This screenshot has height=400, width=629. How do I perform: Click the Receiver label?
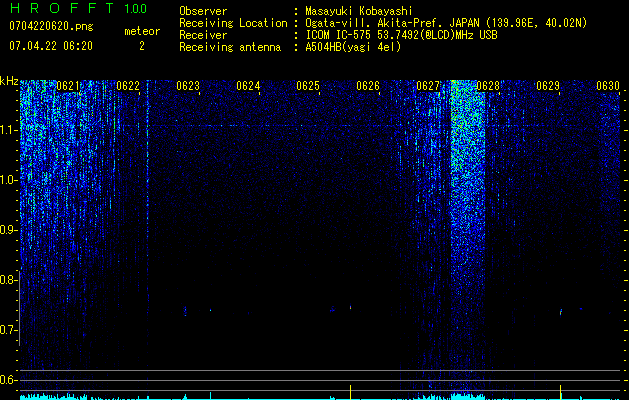203,35
